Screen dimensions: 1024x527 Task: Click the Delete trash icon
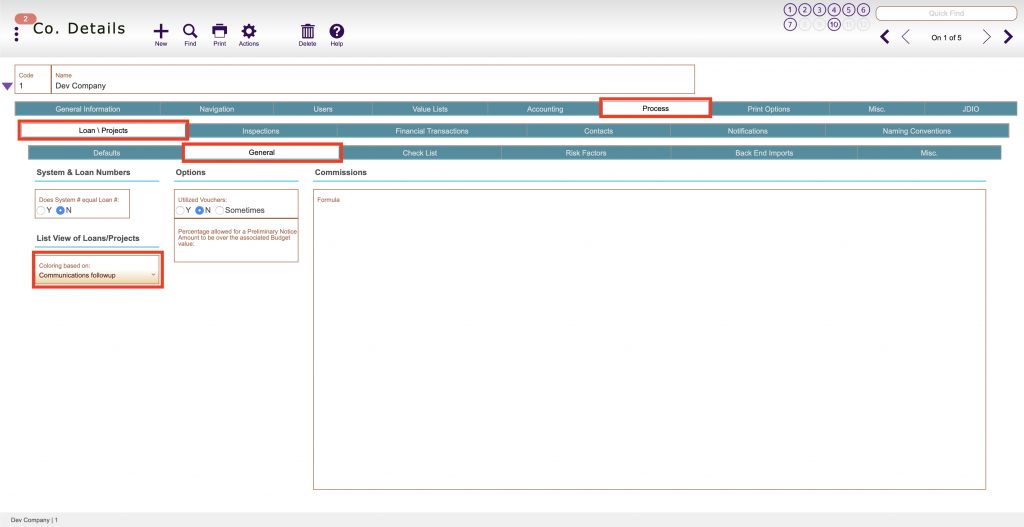308,31
